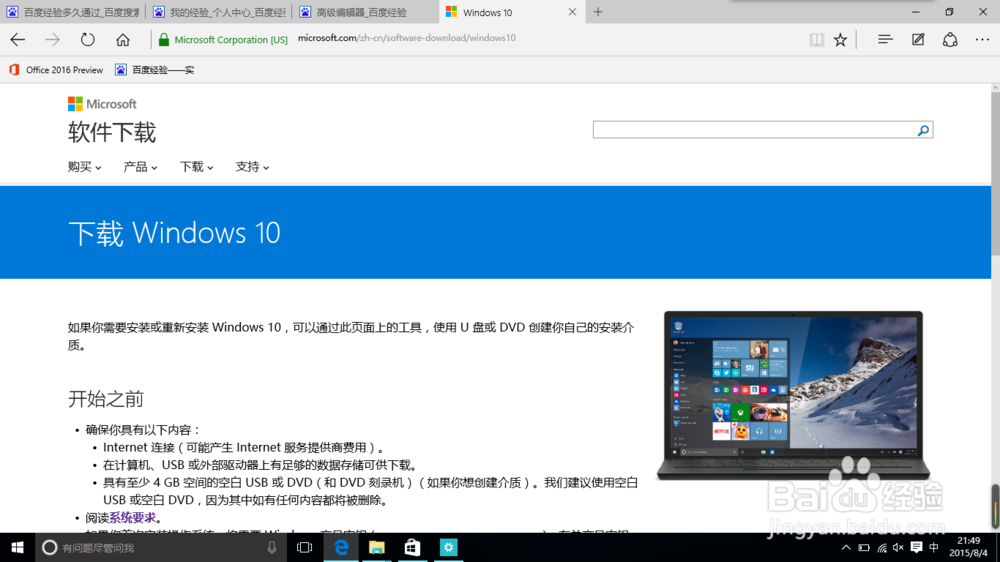Viewport: 1000px width, 562px height.
Task: Go back to the previous page
Action: (x=18, y=40)
